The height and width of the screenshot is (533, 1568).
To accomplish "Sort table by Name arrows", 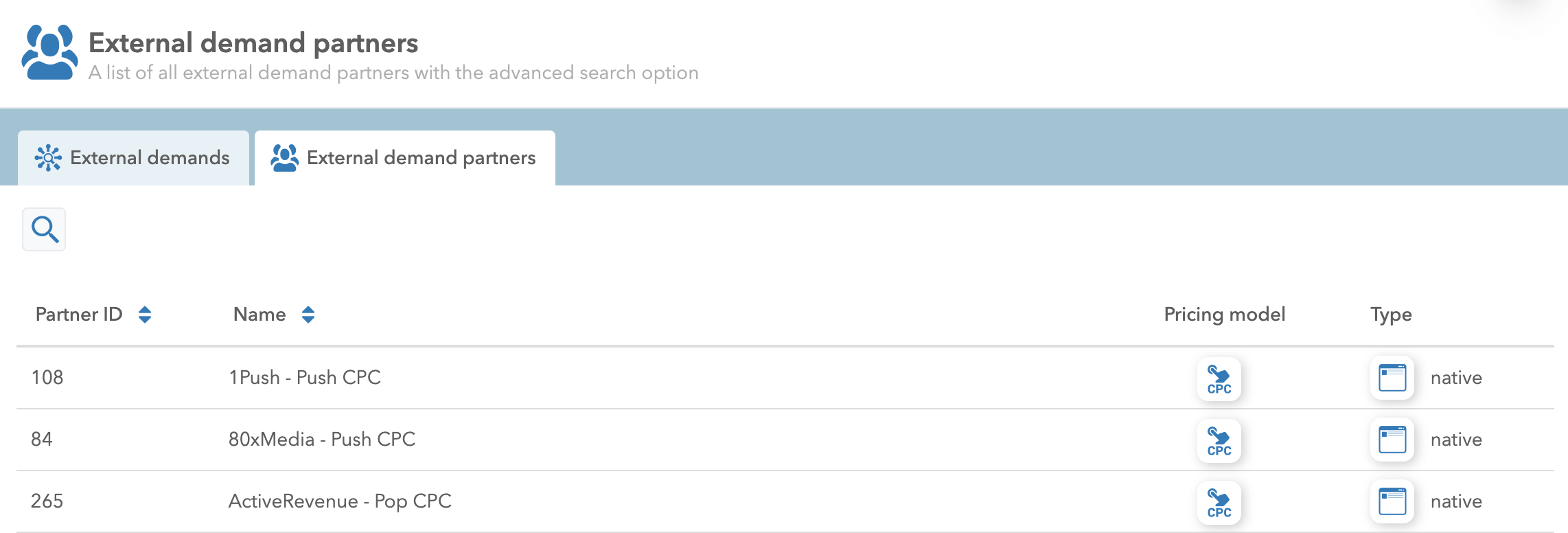I will [308, 315].
